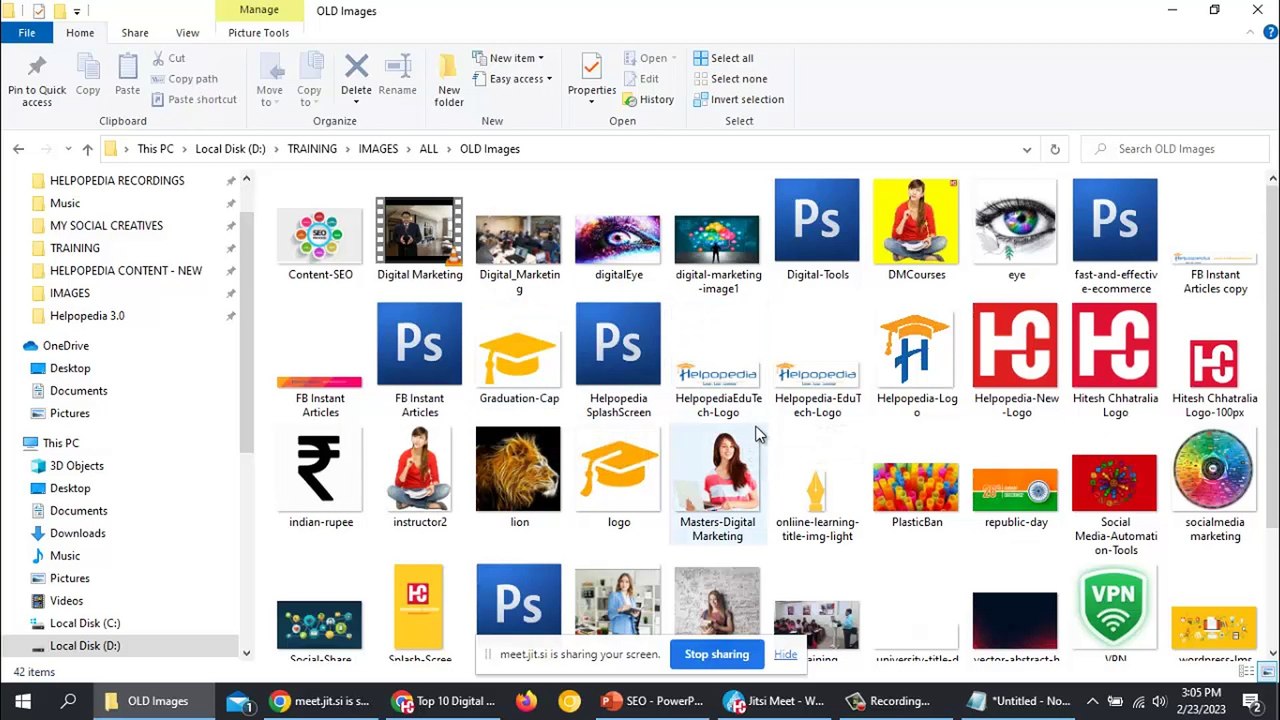Click the Cut command
Viewport: 1280px width, 720px height.
pos(168,58)
